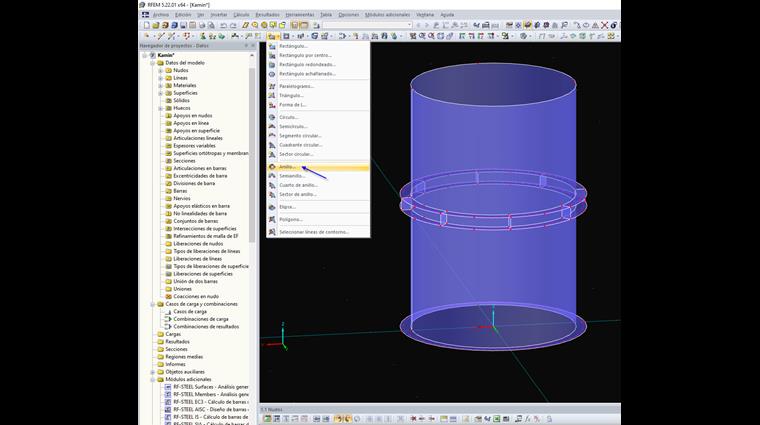Expand the Nudos tree node

(160, 70)
